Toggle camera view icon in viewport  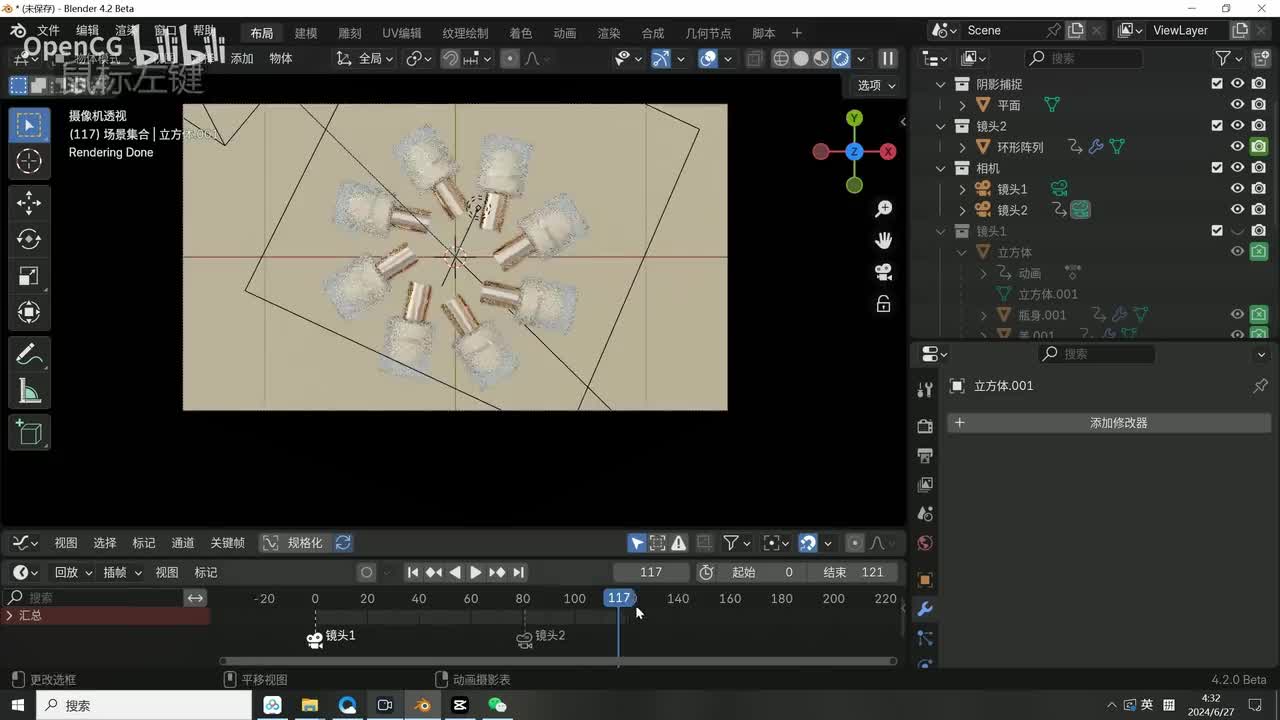tap(883, 272)
